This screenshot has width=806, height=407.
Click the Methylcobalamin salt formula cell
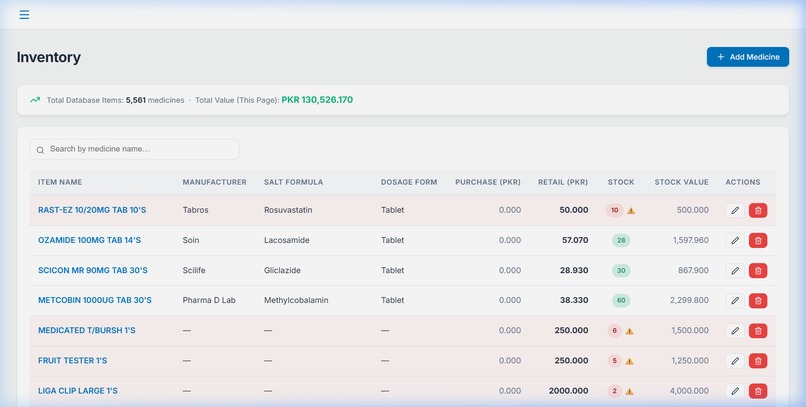tap(296, 300)
